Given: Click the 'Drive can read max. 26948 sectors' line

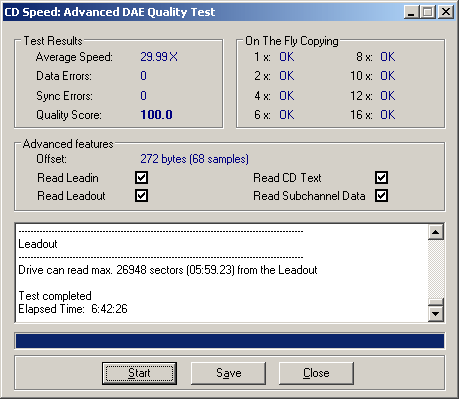Looking at the screenshot, I should [168, 270].
